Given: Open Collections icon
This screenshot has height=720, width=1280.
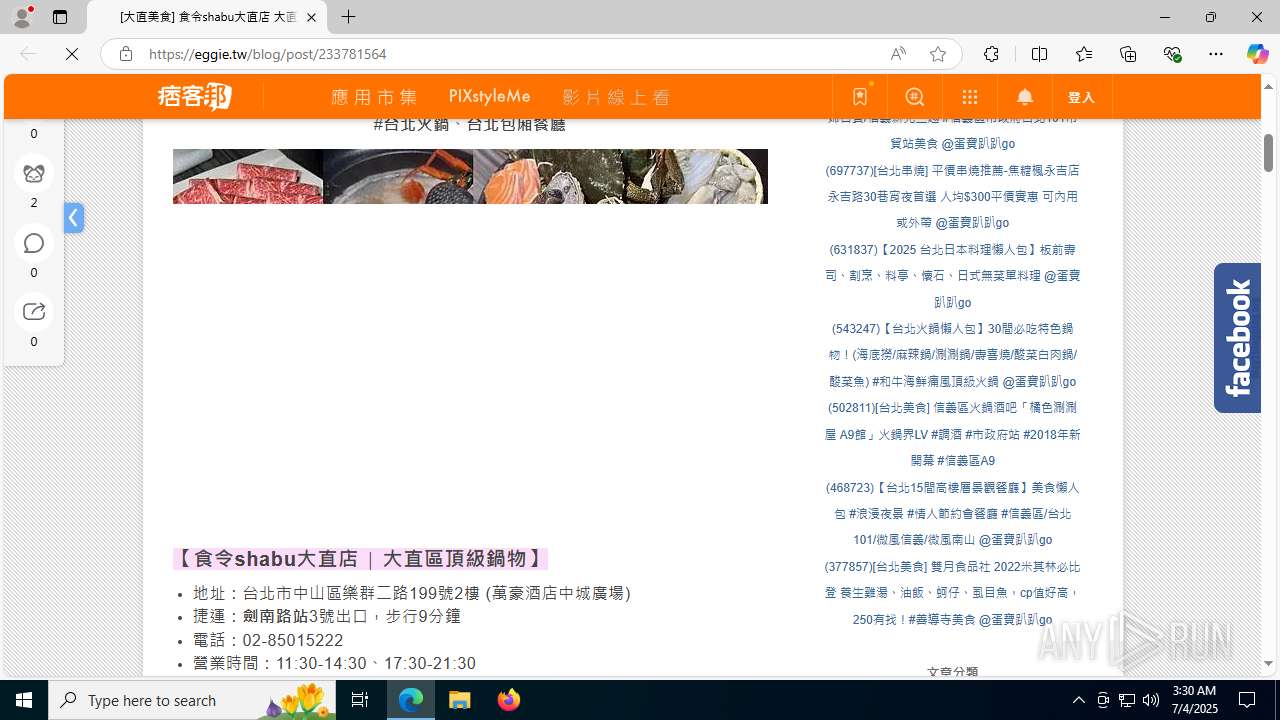Looking at the screenshot, I should pyautogui.click(x=1128, y=54).
